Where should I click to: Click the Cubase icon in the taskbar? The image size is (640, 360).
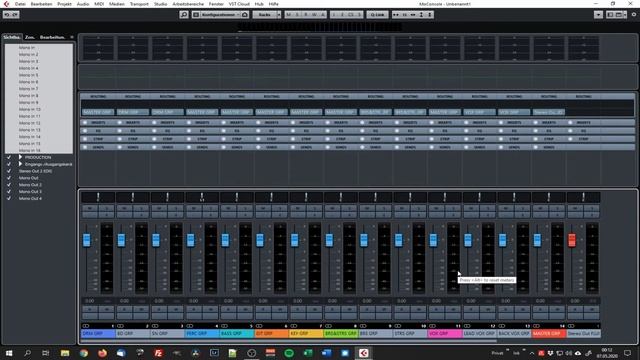(364, 353)
